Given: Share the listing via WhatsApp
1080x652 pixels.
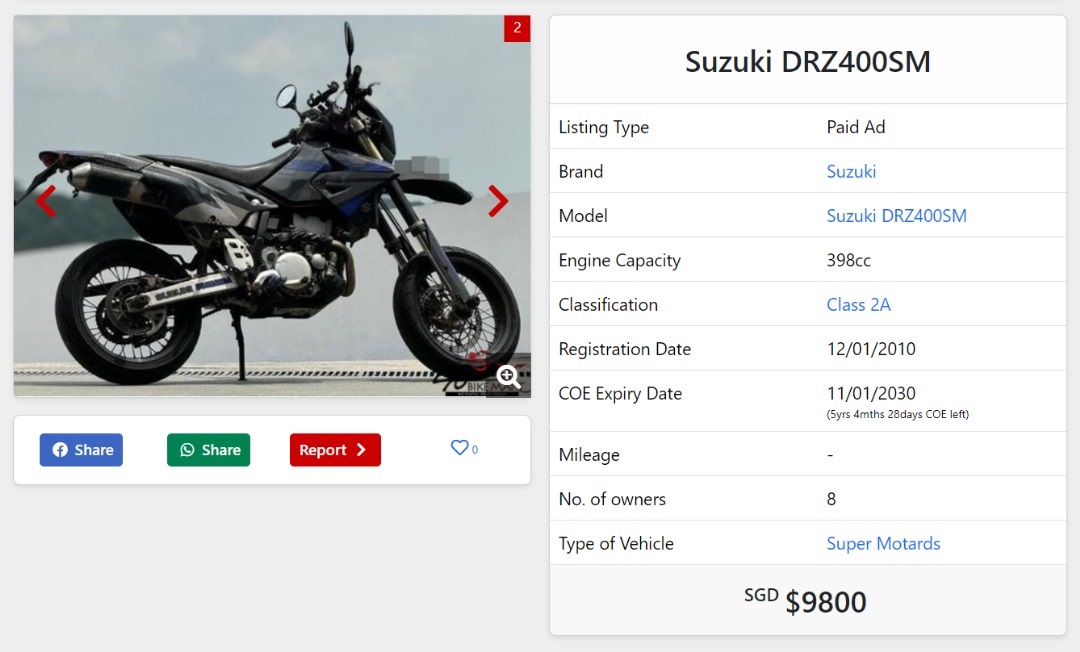Looking at the screenshot, I should [209, 450].
